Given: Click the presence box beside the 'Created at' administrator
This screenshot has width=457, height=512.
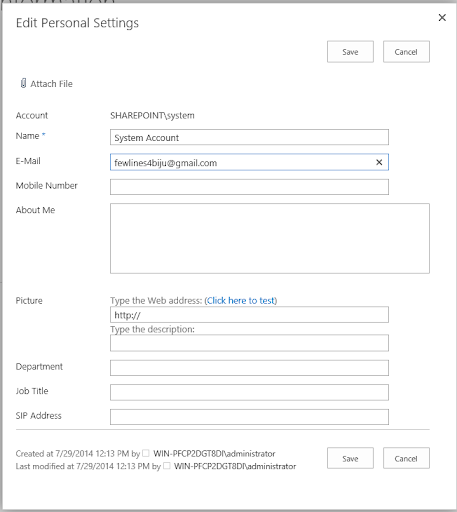Looking at the screenshot, I should tap(146, 453).
